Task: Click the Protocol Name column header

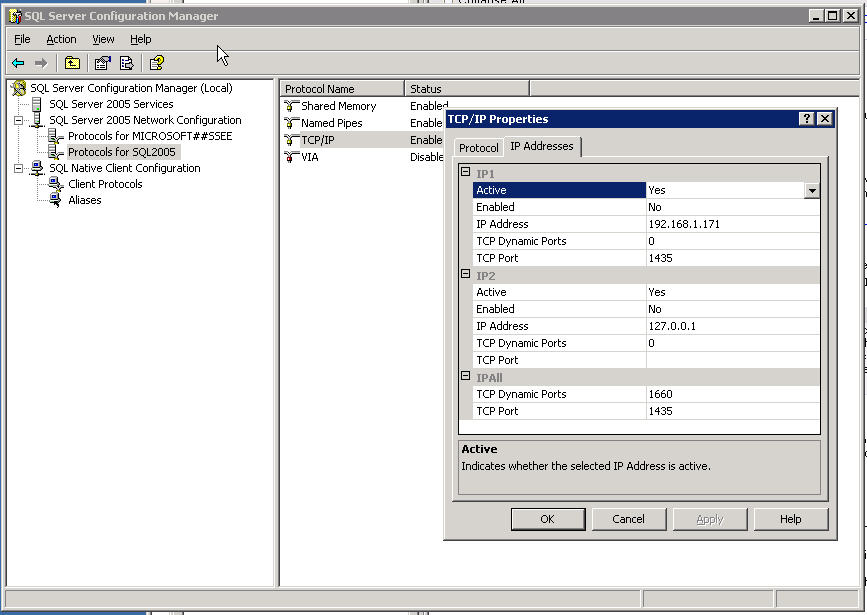Action: point(342,88)
